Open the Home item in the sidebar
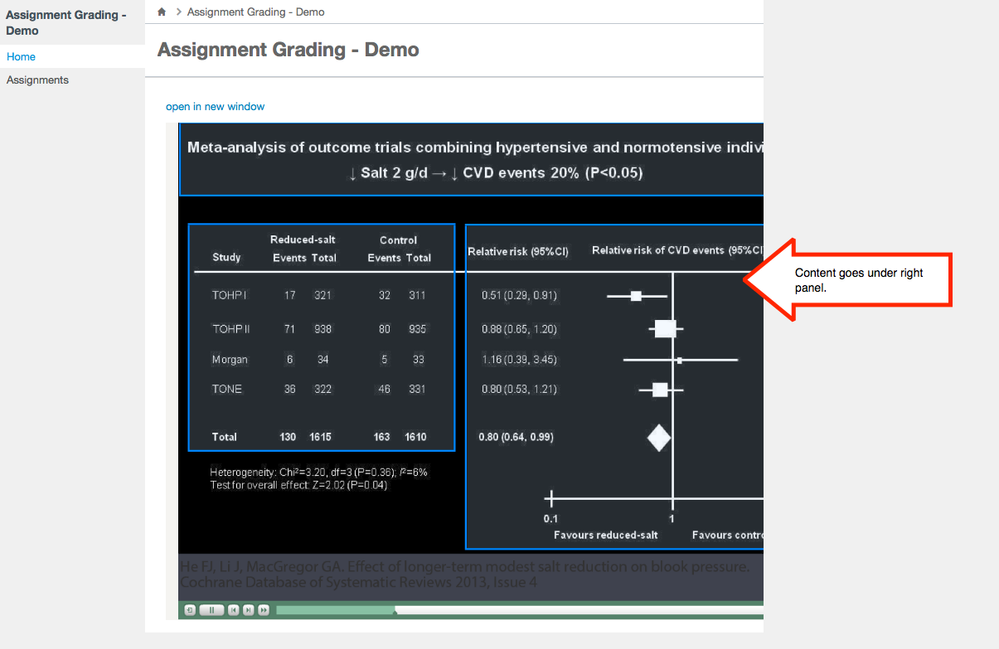This screenshot has width=999, height=649. [21, 57]
